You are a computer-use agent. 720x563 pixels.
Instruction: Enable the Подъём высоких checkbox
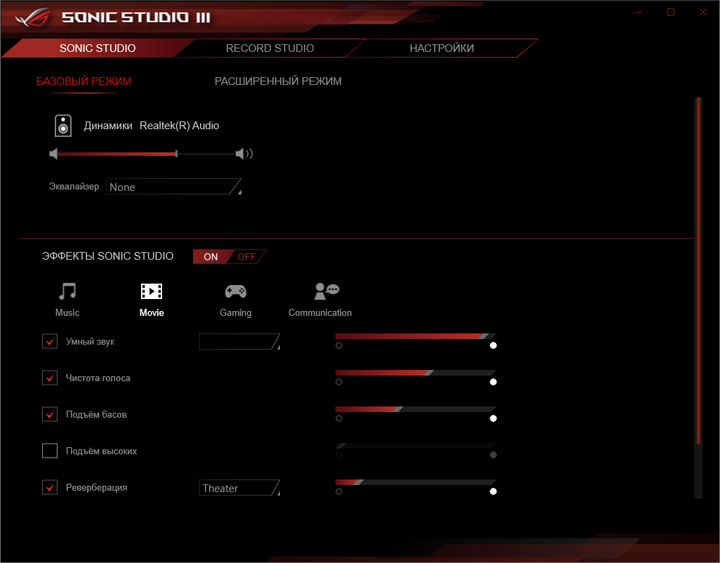coord(50,451)
